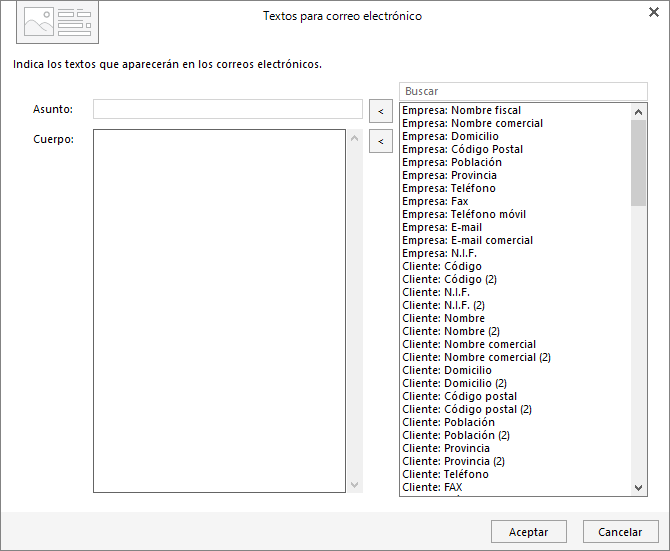Click the field list scroll down arrow
Image resolution: width=670 pixels, height=551 pixels.
[x=638, y=487]
